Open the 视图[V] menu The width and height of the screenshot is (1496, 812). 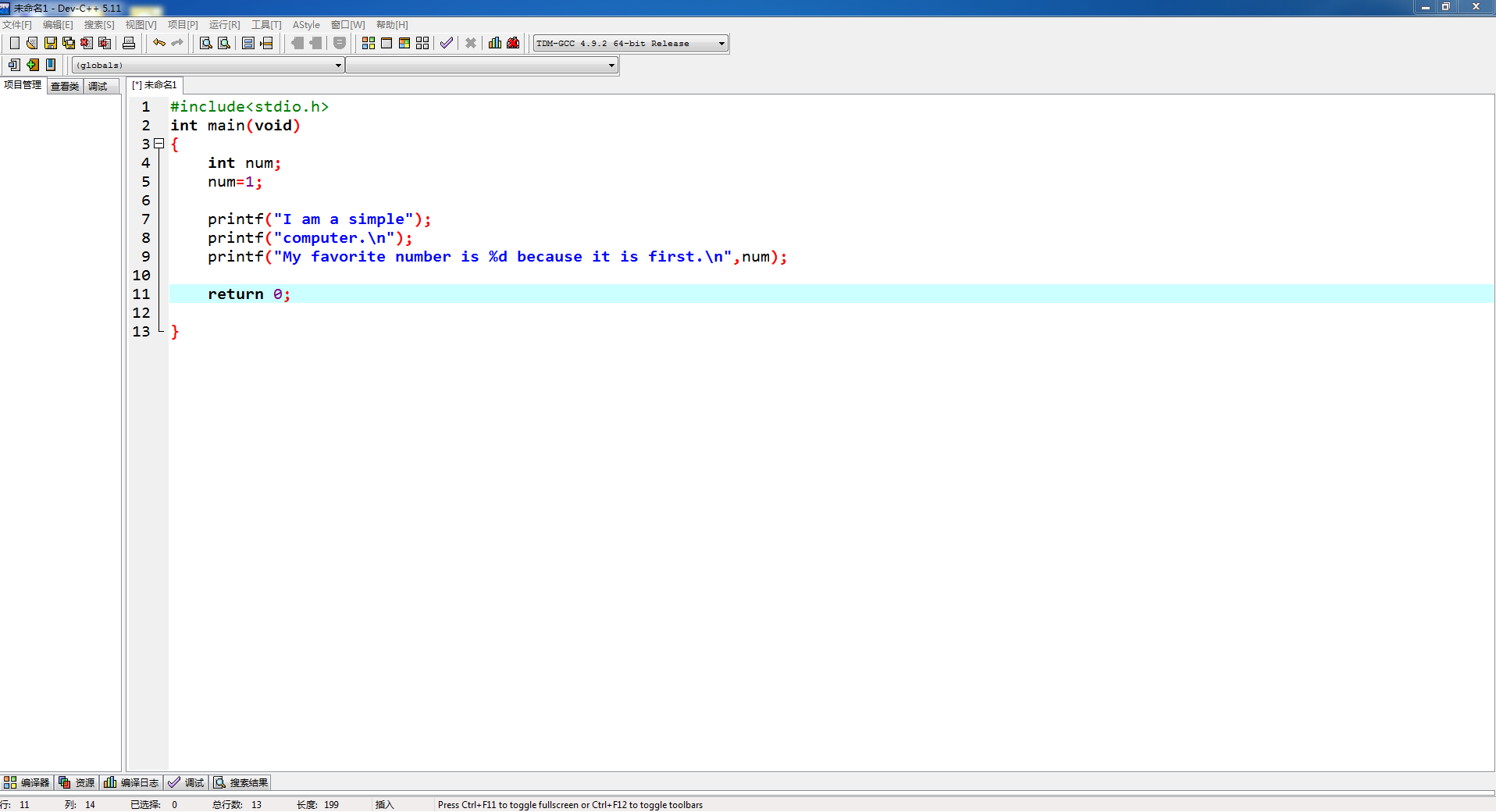click(141, 25)
